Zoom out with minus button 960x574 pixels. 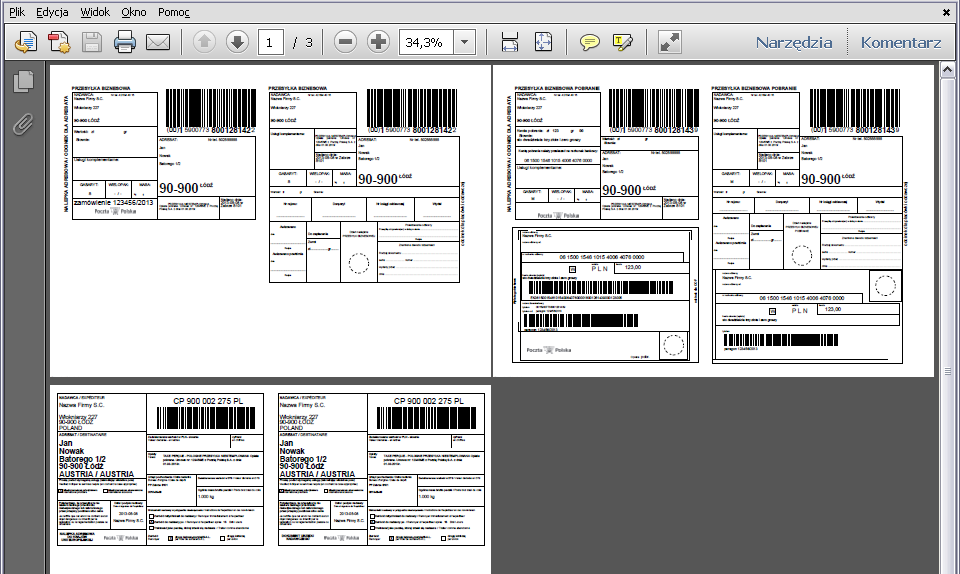click(x=345, y=42)
